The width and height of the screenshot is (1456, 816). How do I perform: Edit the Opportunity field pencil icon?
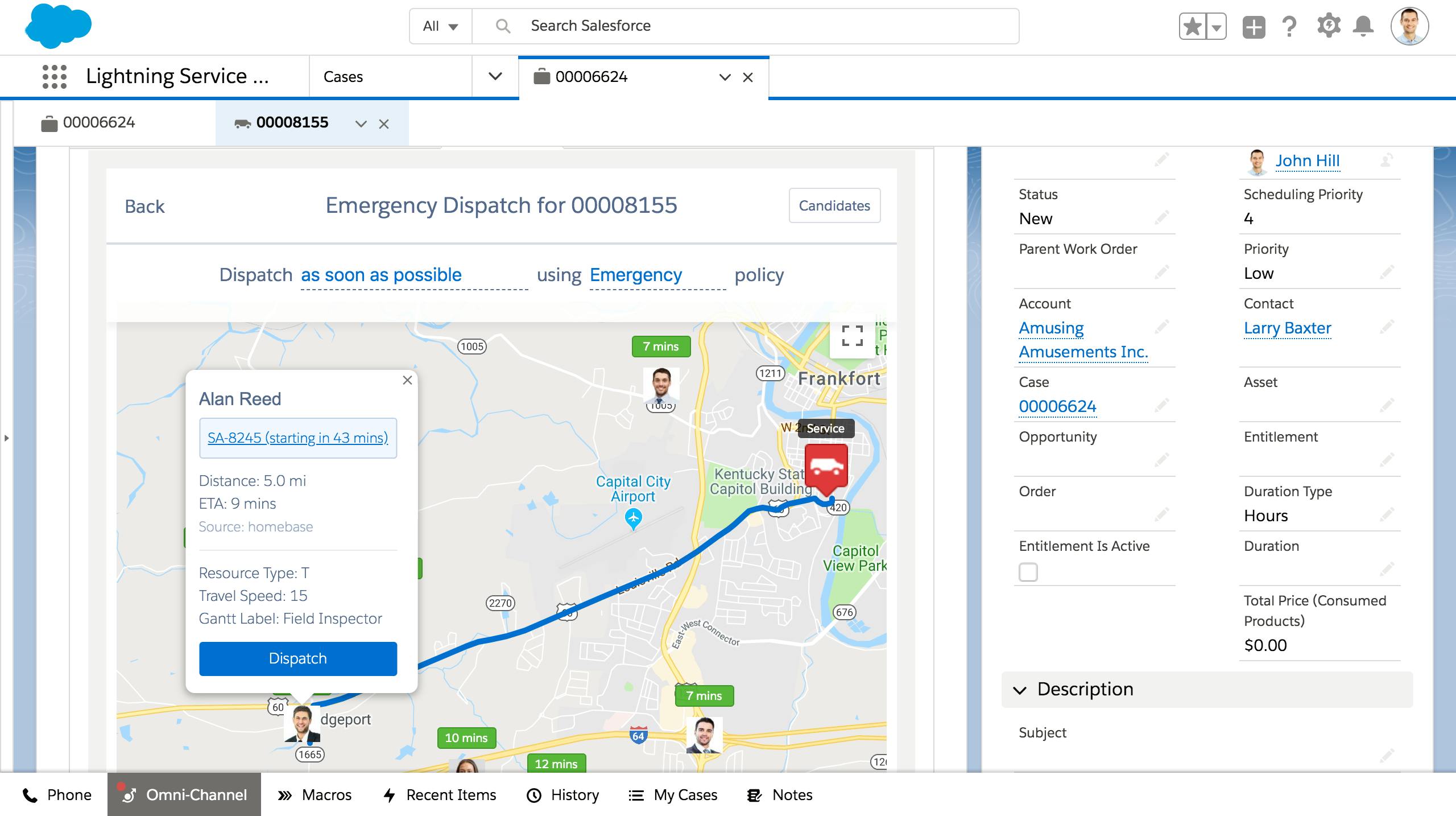click(1161, 459)
